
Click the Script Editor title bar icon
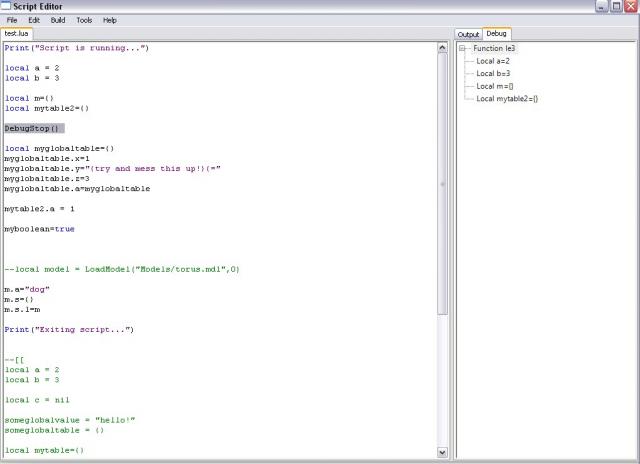[7, 6]
